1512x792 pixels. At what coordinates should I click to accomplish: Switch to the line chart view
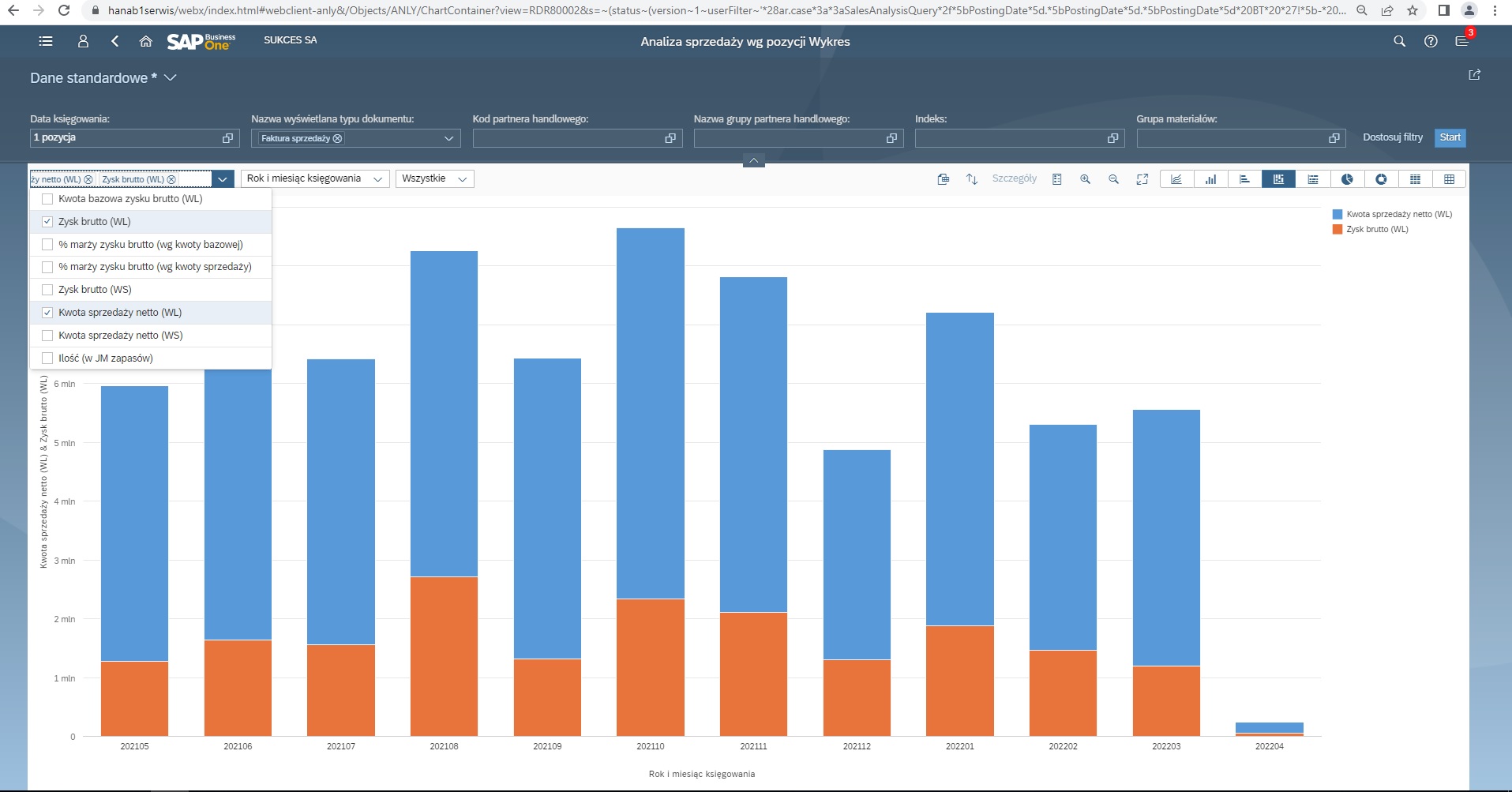tap(1176, 179)
